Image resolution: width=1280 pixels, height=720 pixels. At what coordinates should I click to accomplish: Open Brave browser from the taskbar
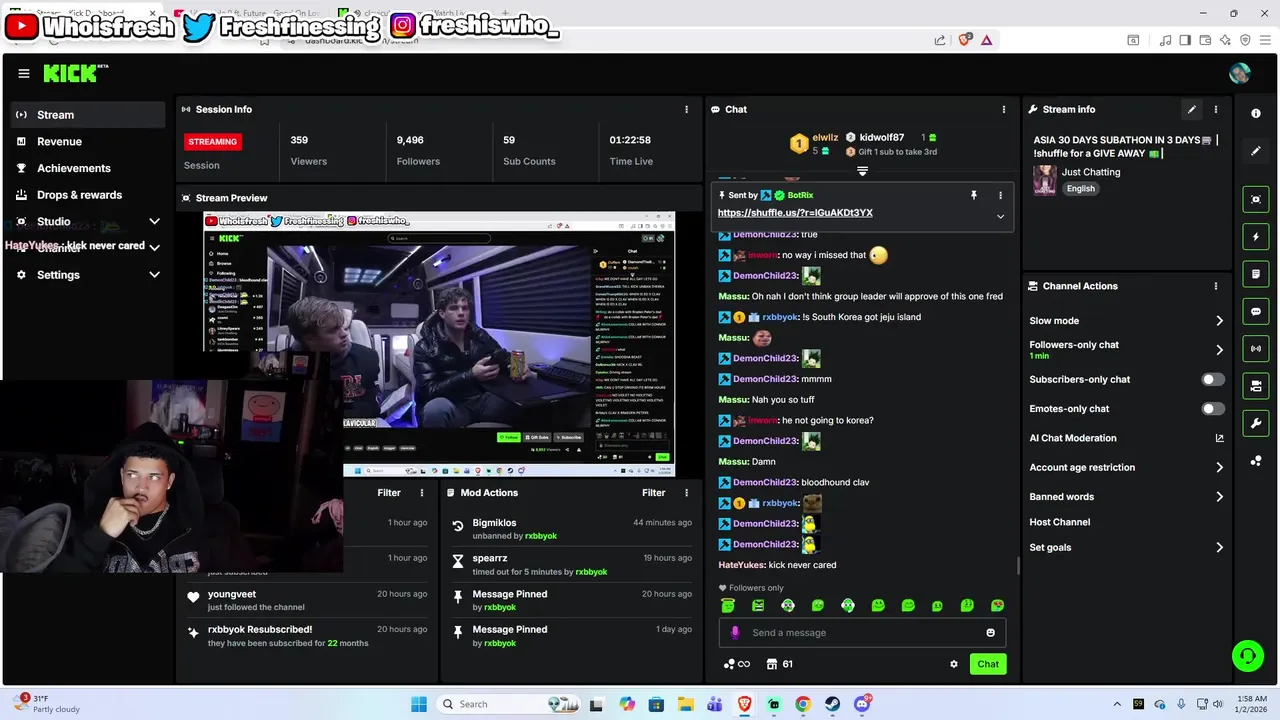745,704
